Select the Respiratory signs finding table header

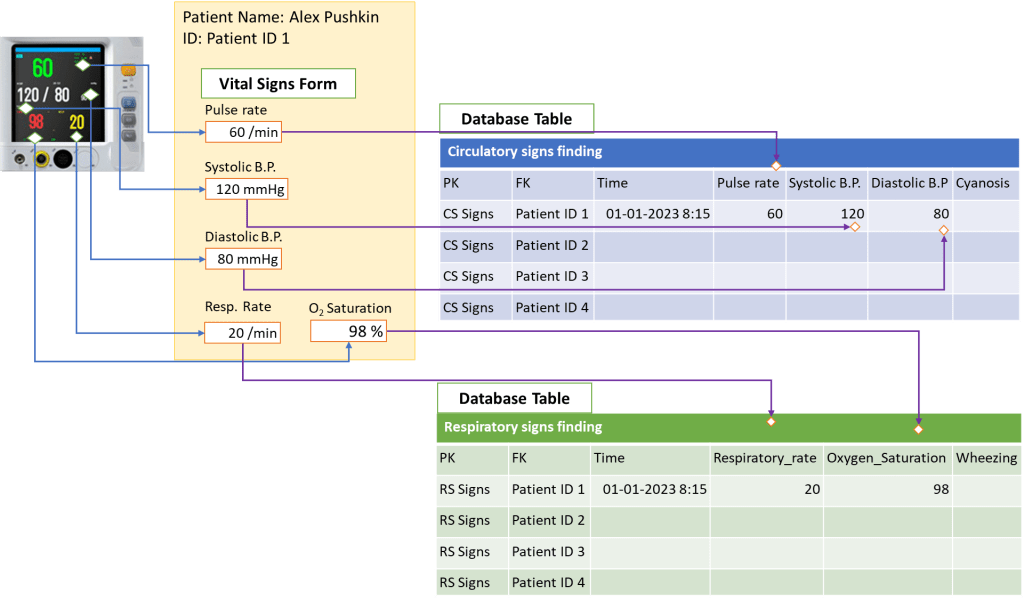point(728,427)
